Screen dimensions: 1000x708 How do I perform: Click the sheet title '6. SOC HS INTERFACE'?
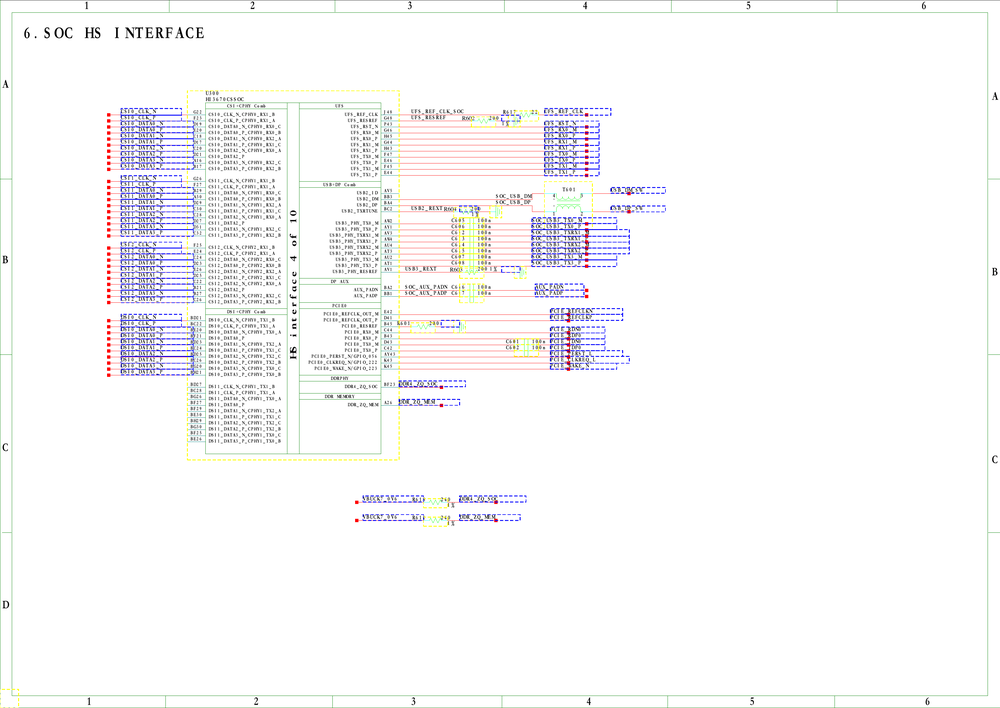[x=114, y=33]
